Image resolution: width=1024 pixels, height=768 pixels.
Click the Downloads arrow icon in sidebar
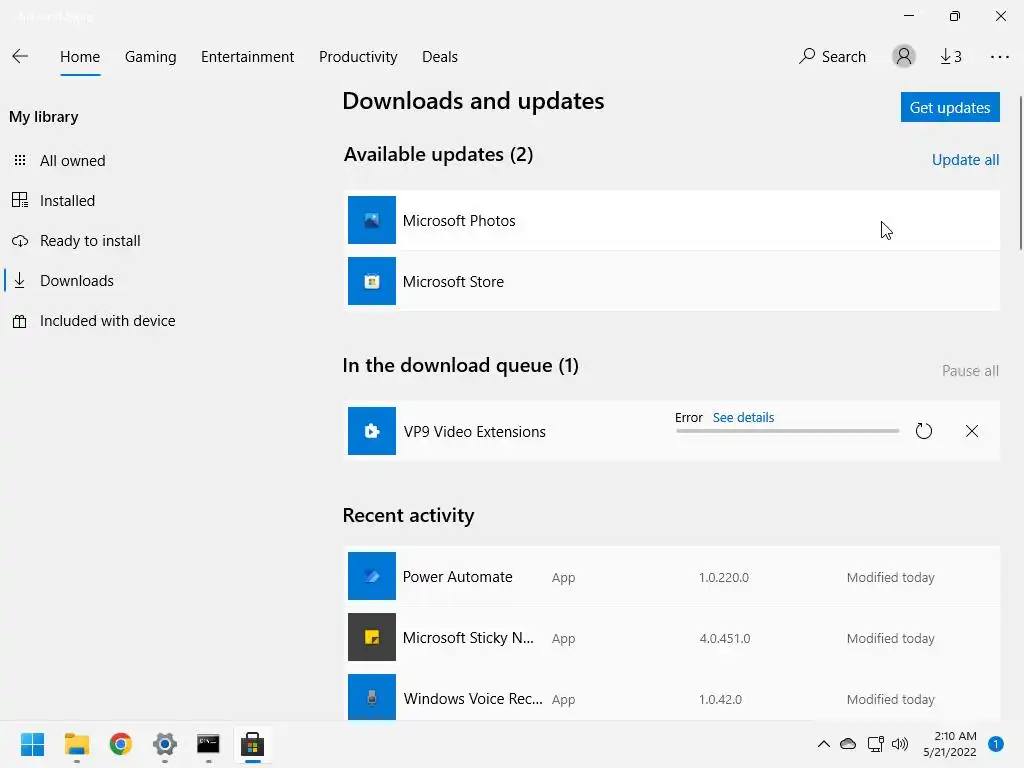coord(20,280)
